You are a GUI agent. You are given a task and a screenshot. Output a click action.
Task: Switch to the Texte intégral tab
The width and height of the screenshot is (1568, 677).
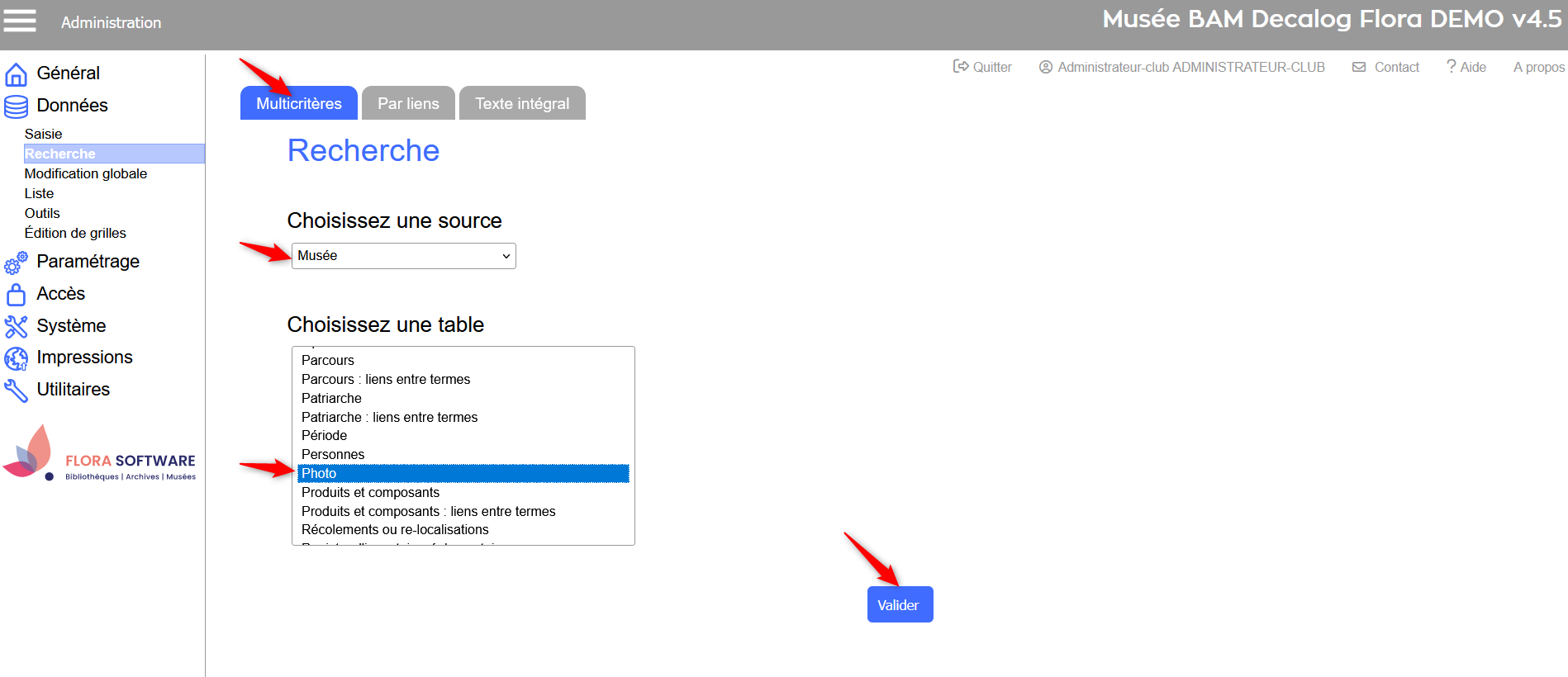coord(522,103)
